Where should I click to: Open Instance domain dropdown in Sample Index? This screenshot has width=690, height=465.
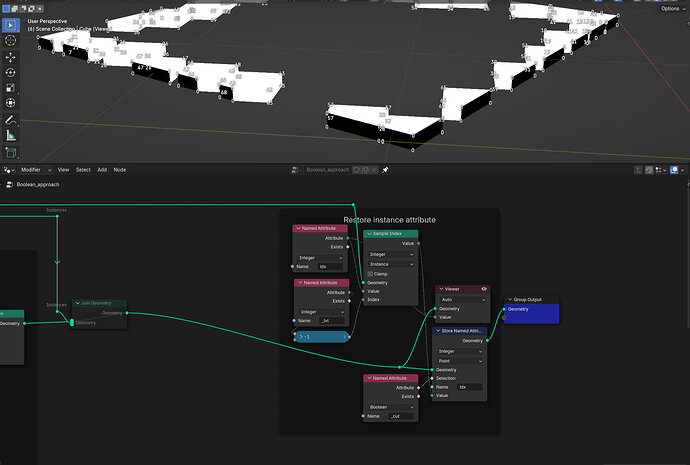point(391,264)
